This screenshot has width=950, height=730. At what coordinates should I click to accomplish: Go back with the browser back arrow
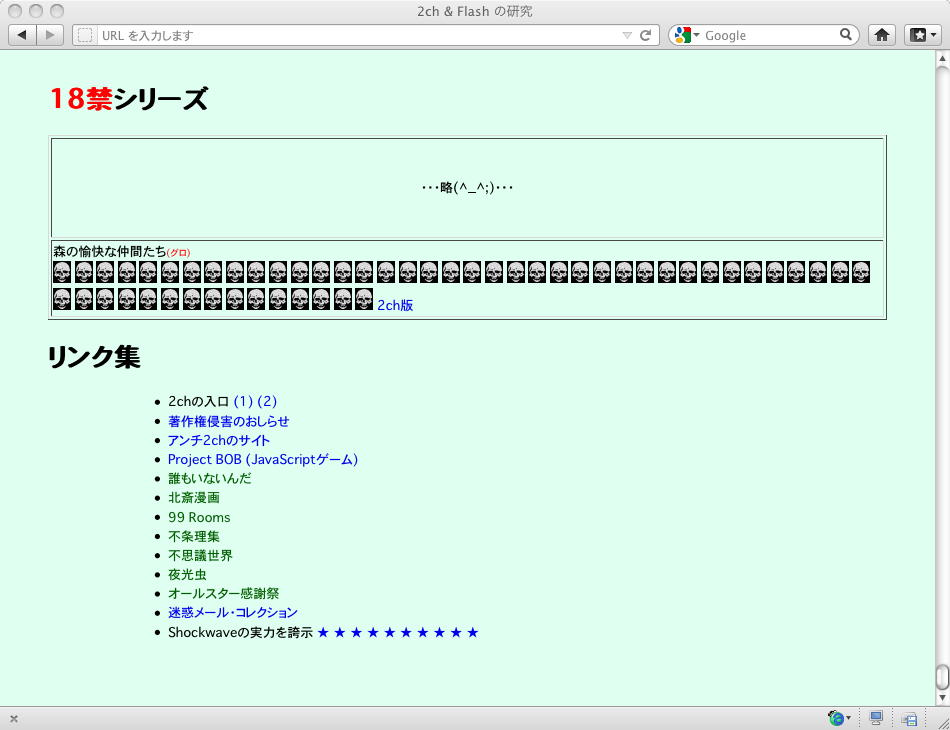click(x=22, y=35)
